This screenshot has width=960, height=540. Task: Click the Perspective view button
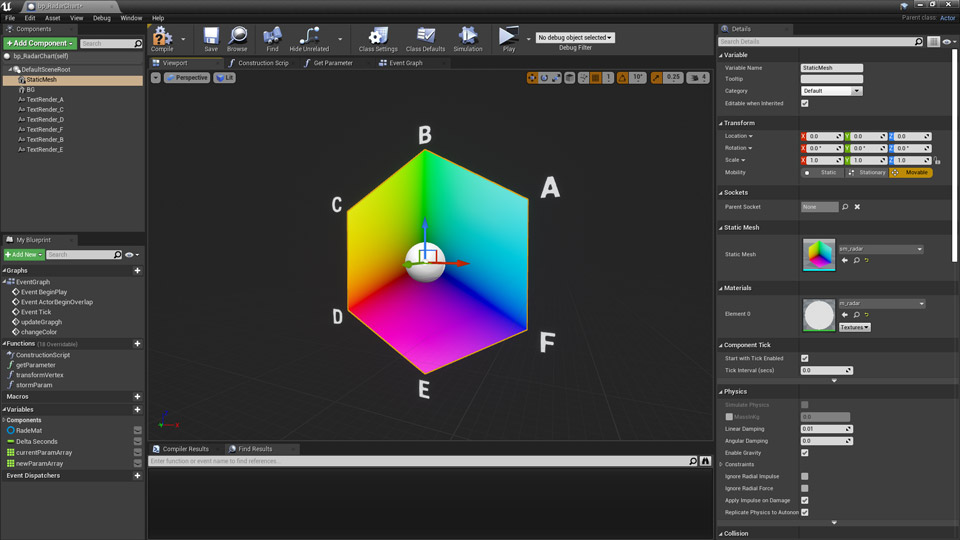coord(187,78)
